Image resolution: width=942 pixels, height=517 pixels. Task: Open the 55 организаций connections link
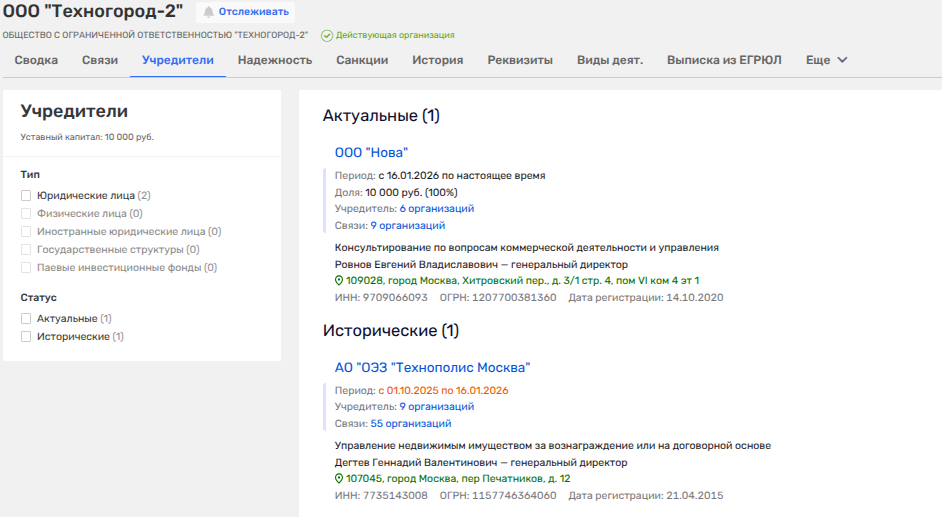[x=410, y=424]
